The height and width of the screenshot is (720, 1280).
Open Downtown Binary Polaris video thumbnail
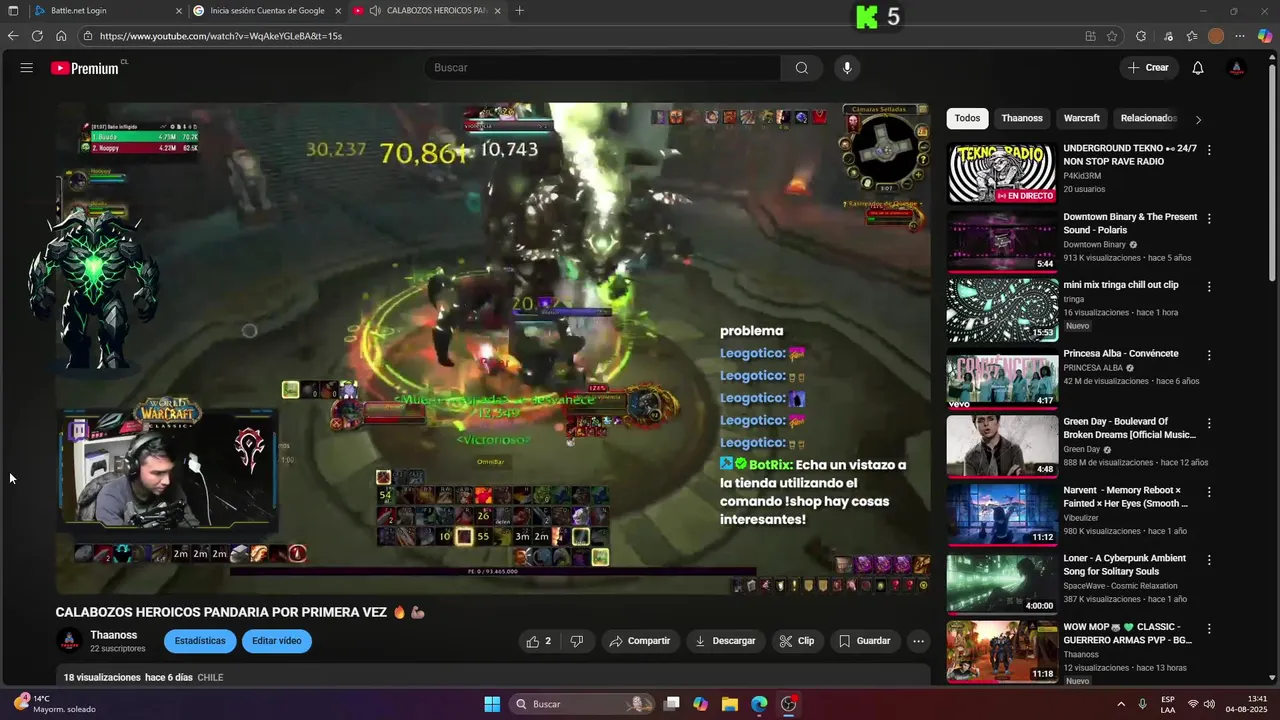[1002, 241]
